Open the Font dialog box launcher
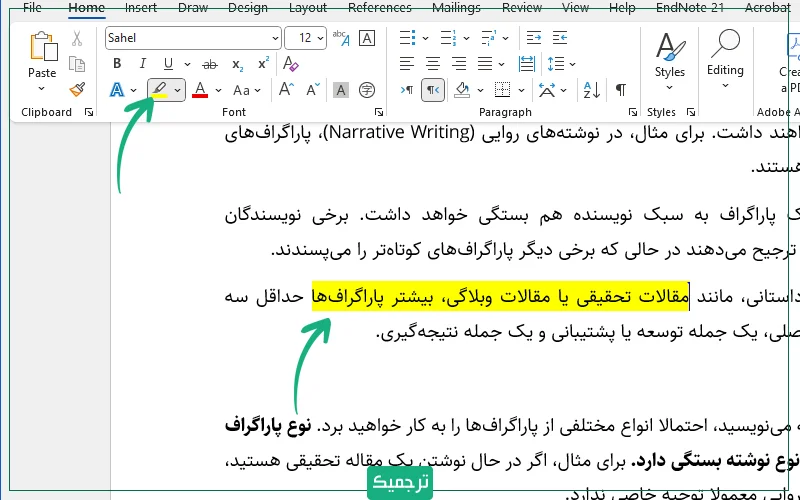This screenshot has width=800, height=500. (378, 112)
